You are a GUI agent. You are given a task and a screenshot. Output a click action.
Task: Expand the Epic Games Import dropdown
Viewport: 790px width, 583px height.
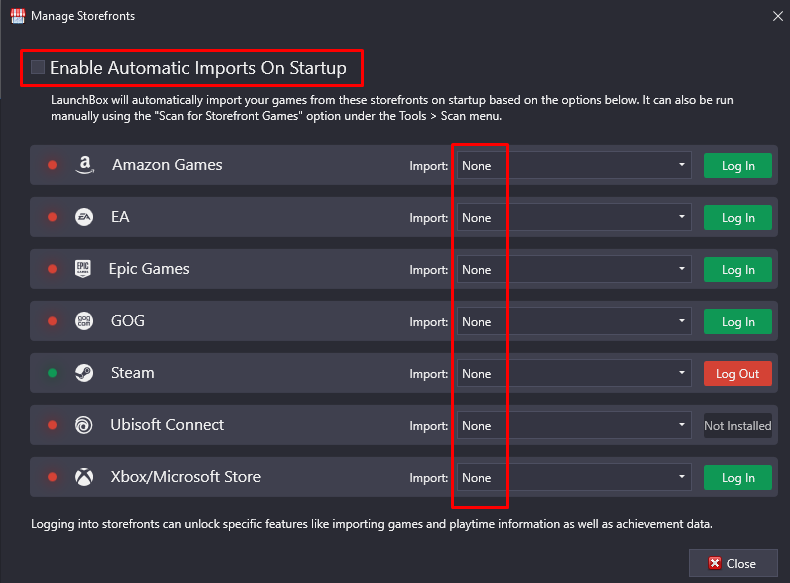574,269
